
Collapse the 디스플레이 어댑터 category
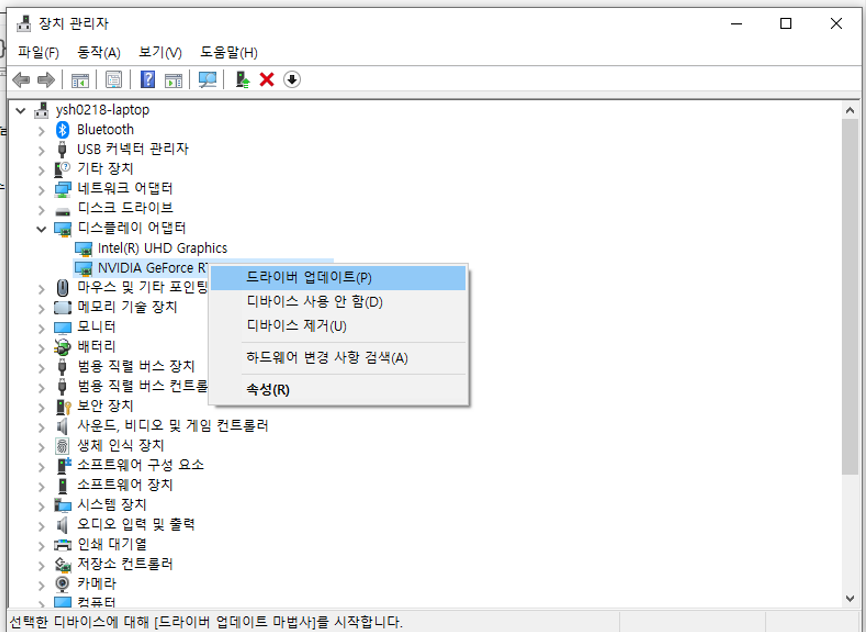(41, 229)
